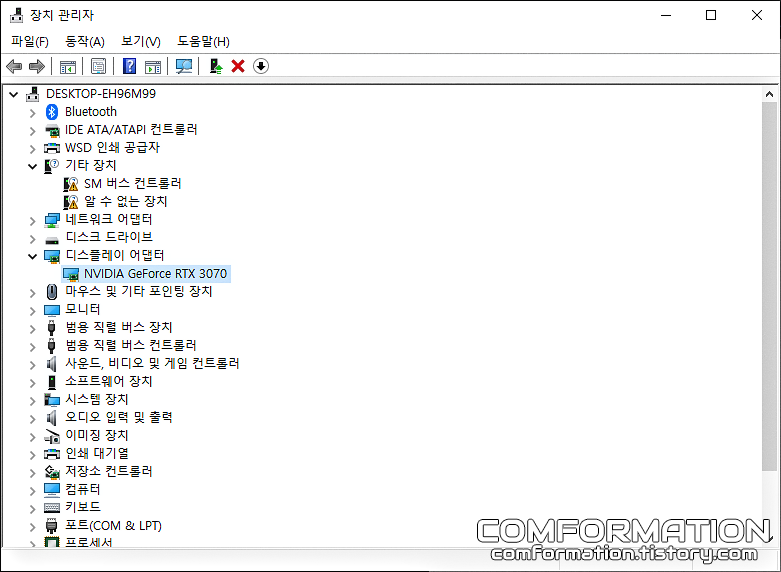Click the Update driver toolbar icon
The width and height of the screenshot is (781, 572).
[216, 66]
